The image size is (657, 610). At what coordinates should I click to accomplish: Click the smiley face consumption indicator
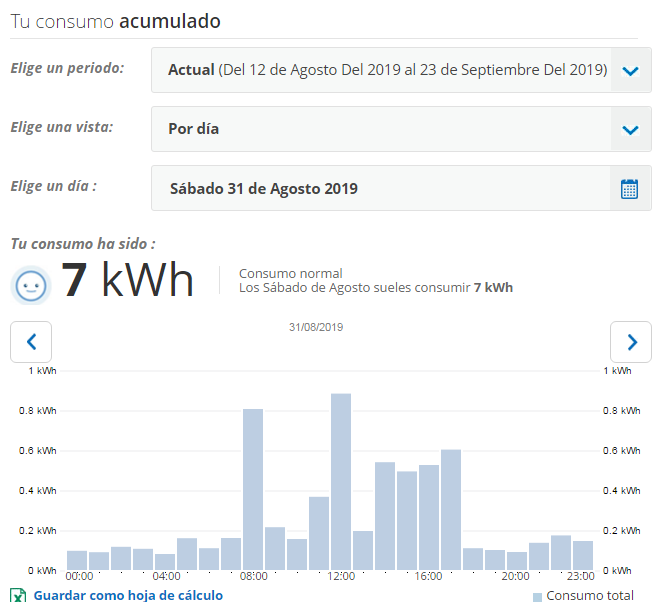click(31, 286)
